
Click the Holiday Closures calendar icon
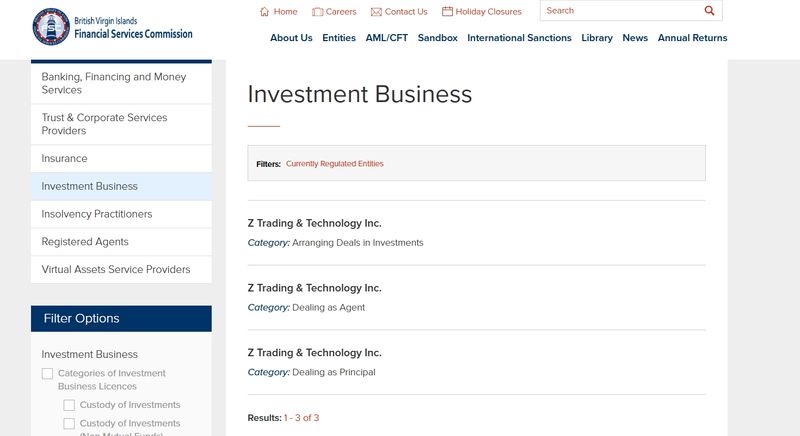(447, 11)
